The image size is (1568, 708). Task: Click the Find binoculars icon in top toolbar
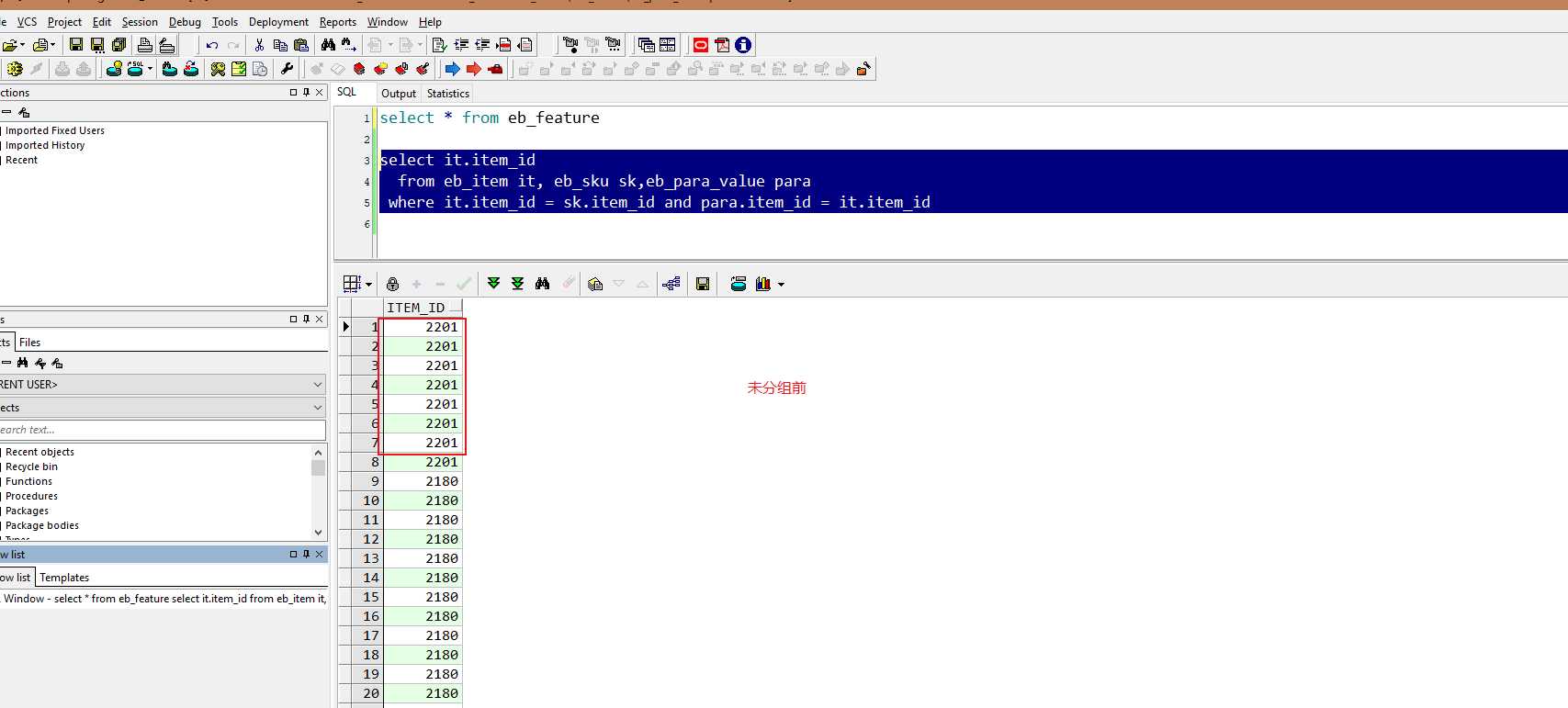(x=328, y=45)
